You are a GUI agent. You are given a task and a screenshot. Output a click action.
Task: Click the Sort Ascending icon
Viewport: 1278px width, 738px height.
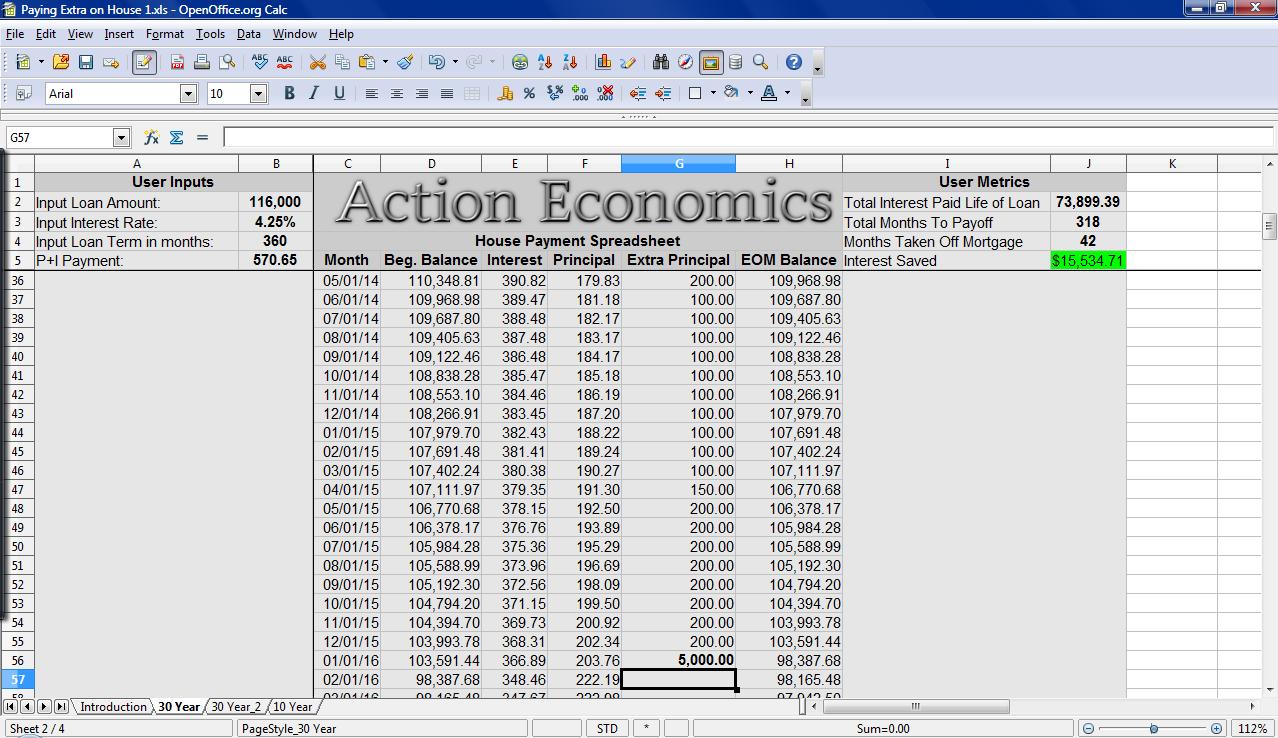pos(546,62)
